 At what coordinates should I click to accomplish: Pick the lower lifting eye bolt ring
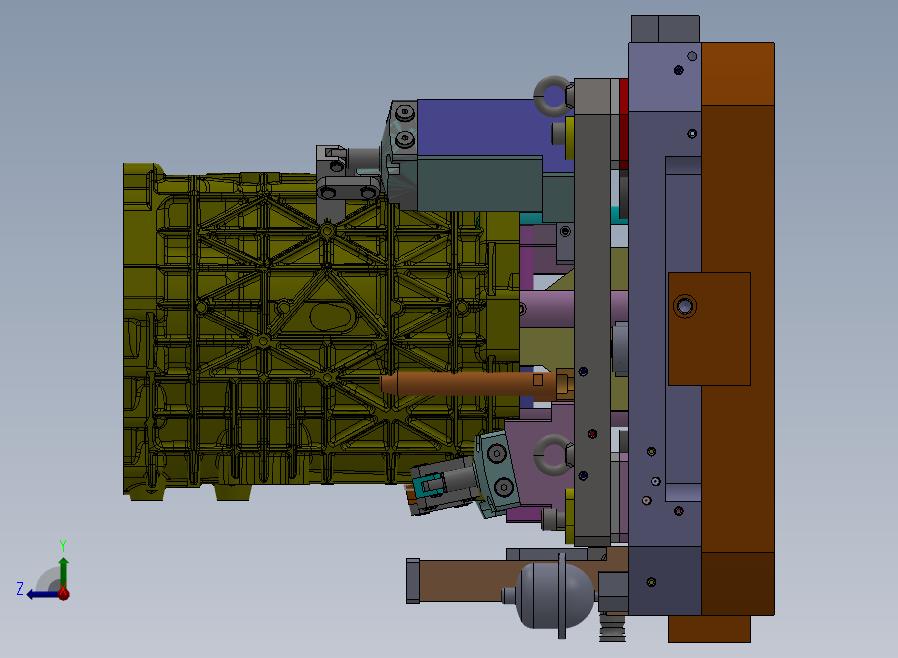553,455
